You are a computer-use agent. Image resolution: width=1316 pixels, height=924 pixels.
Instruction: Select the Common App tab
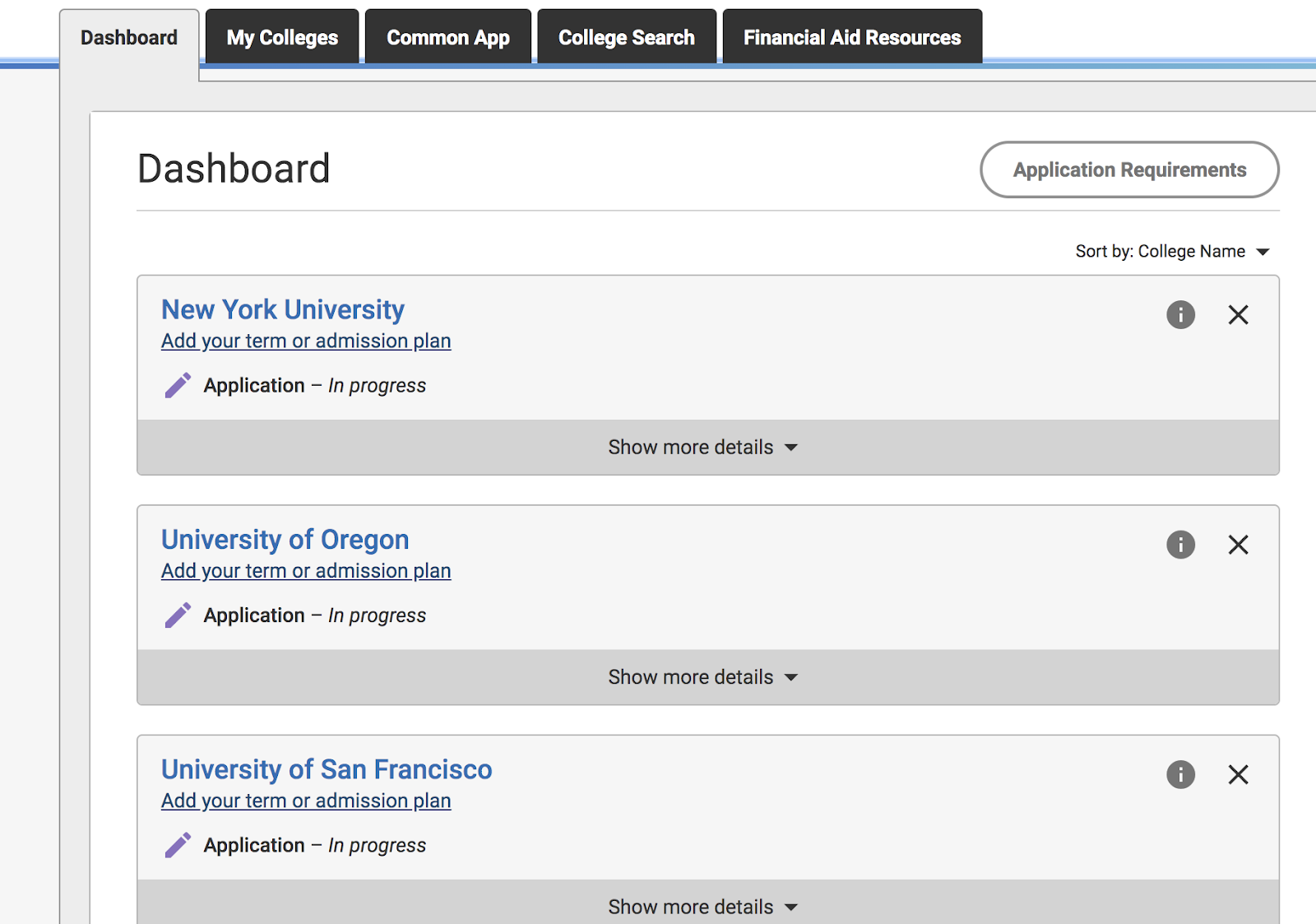point(447,36)
